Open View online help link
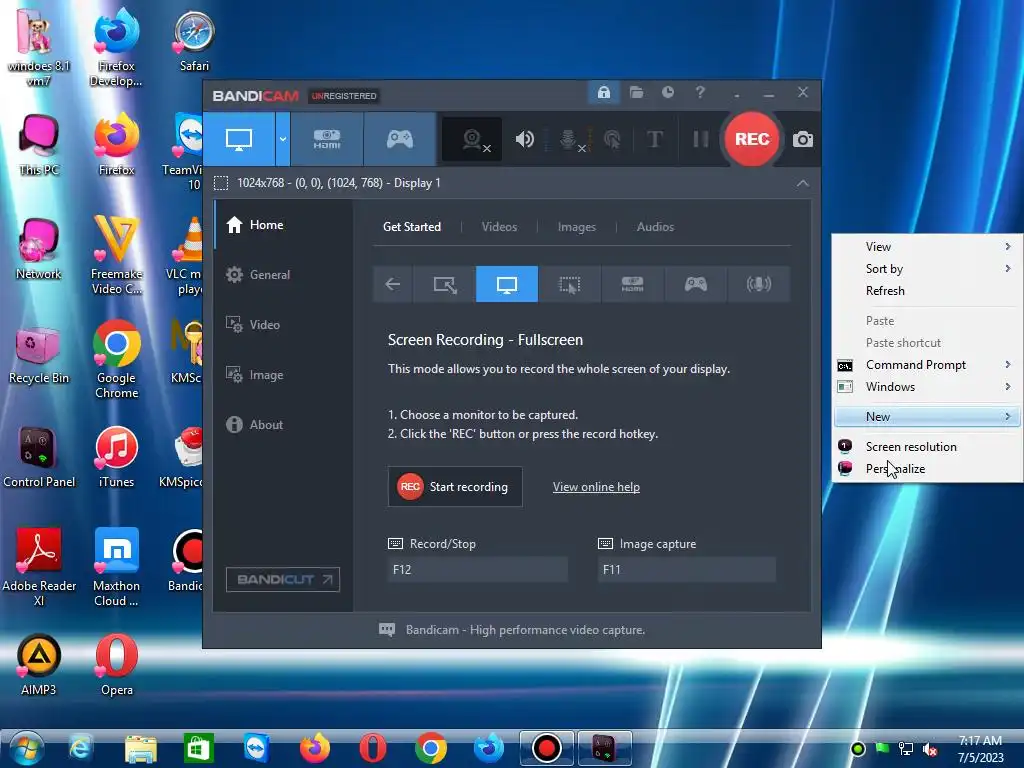The image size is (1024, 768). point(596,487)
